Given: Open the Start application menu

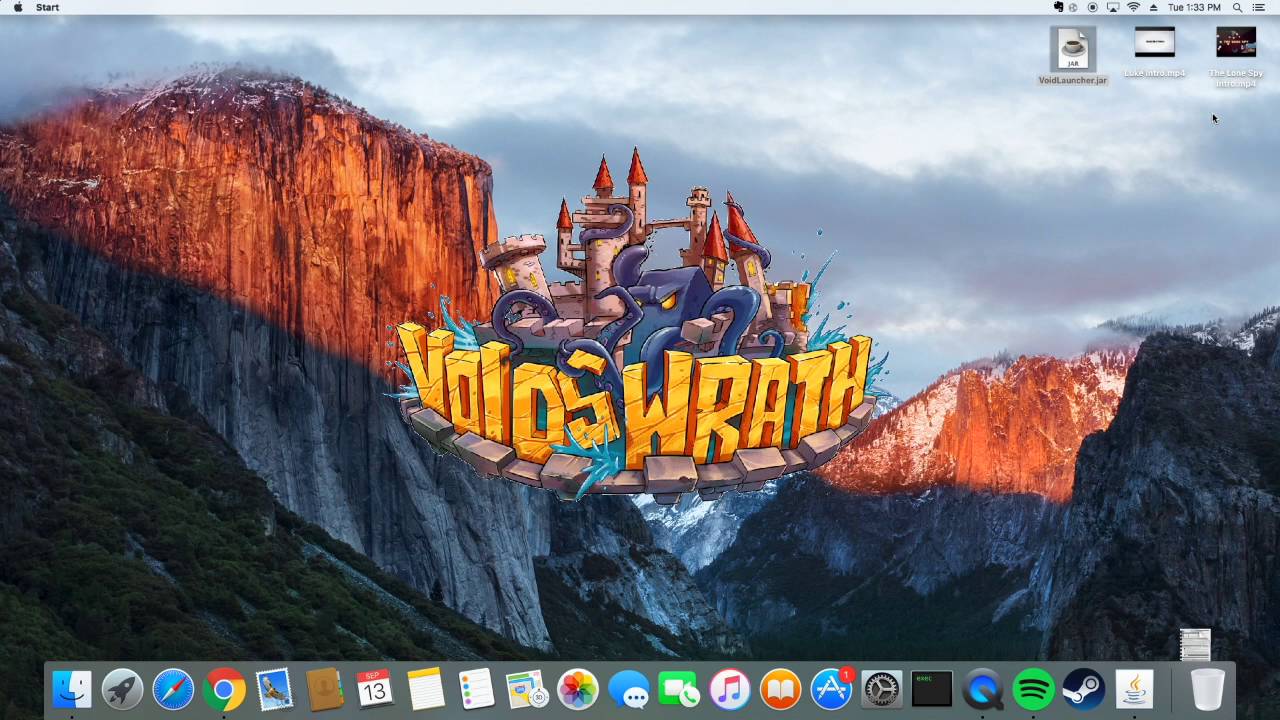Looking at the screenshot, I should pyautogui.click(x=47, y=7).
